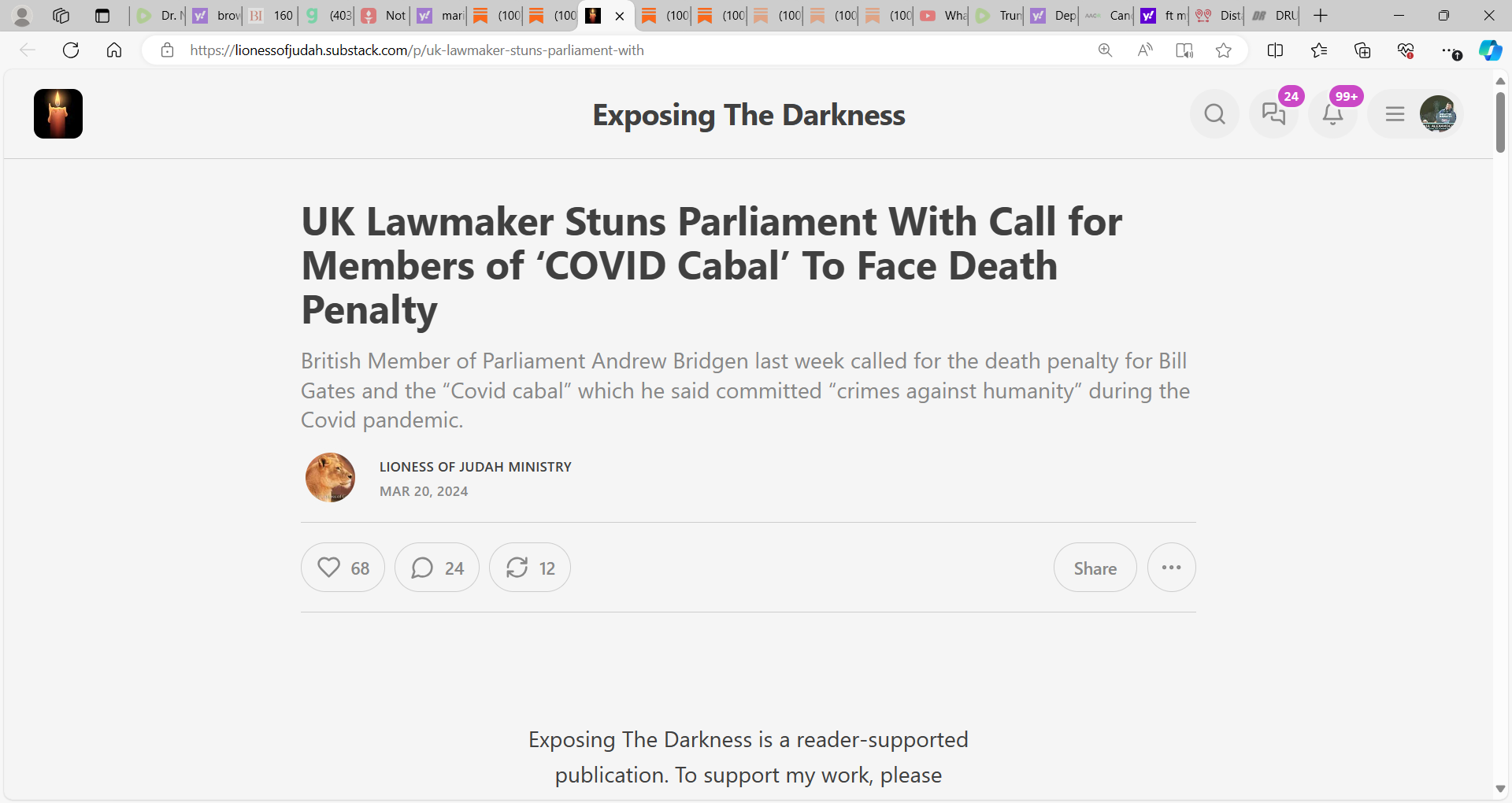This screenshot has width=1512, height=803.
Task: Toggle split screen view
Action: pos(1276,50)
